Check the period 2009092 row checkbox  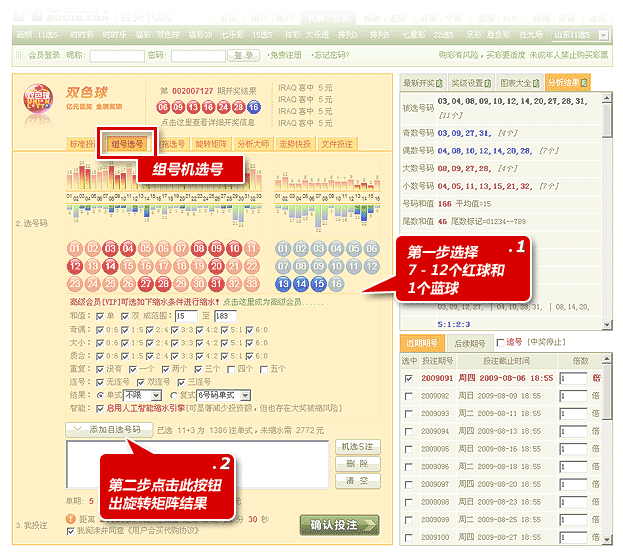click(408, 396)
